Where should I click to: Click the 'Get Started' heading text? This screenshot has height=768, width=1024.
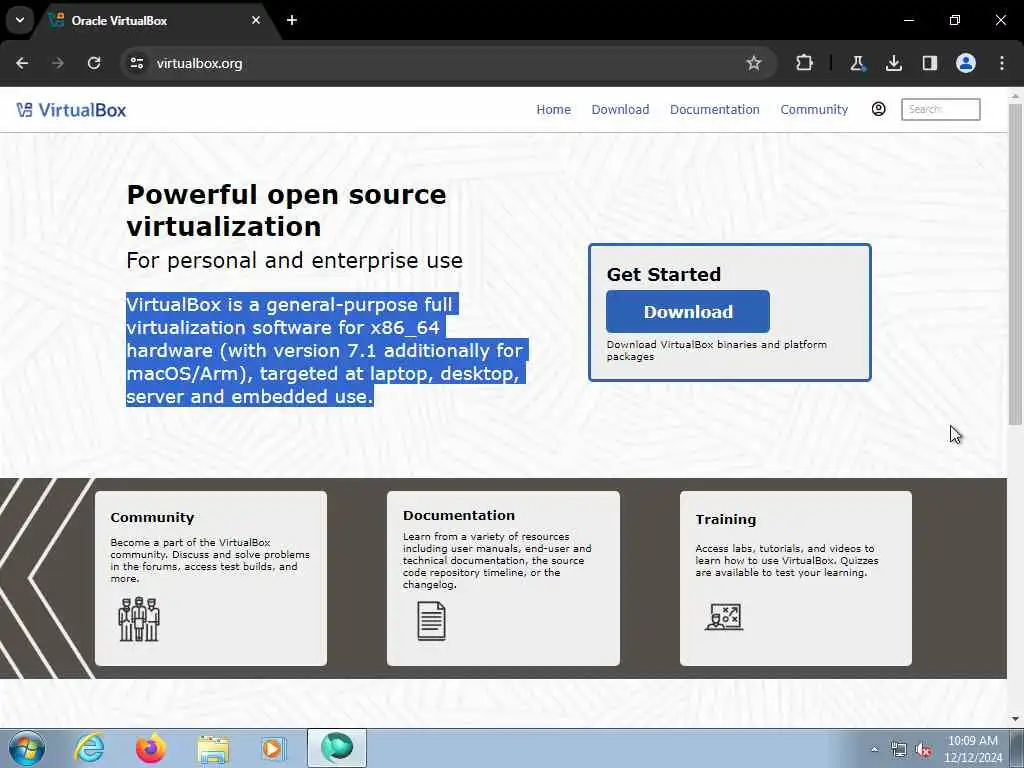pyautogui.click(x=664, y=274)
